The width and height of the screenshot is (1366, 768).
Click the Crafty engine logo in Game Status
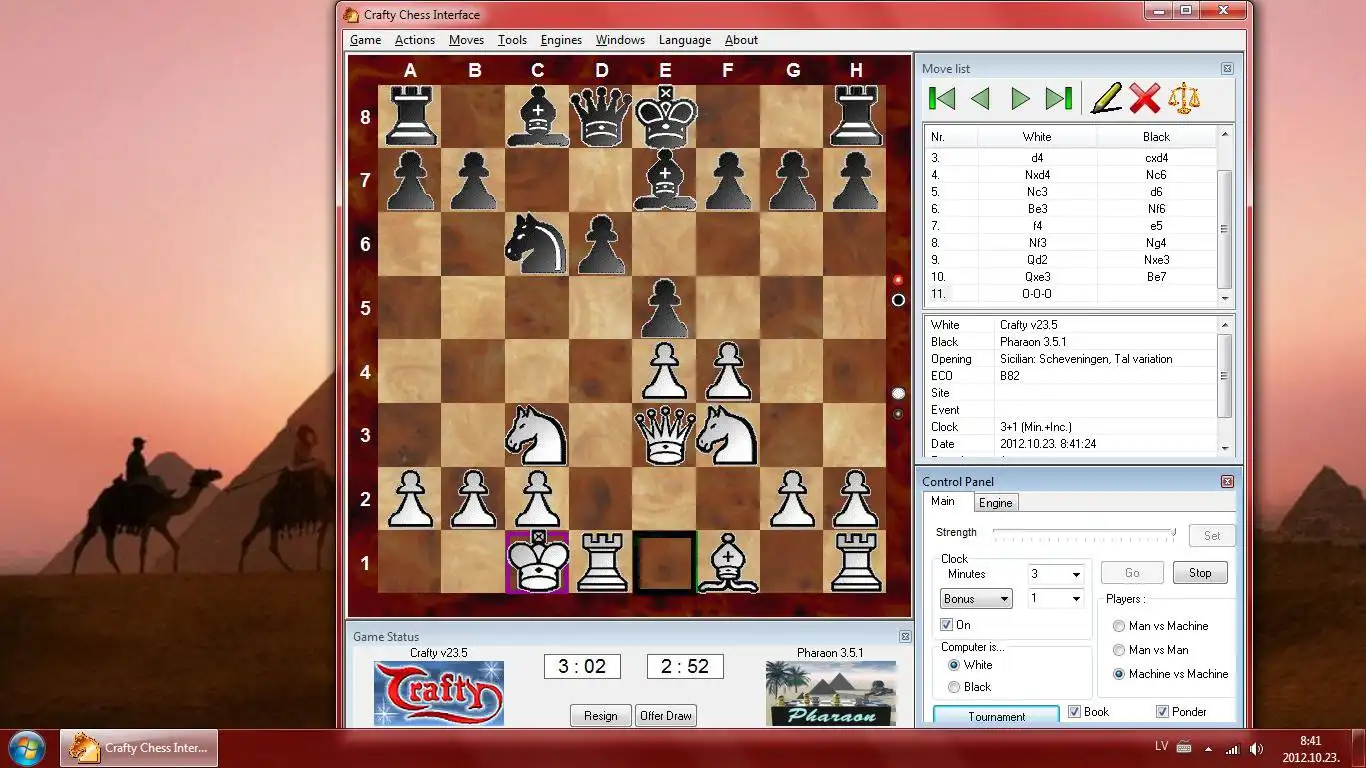tap(438, 693)
